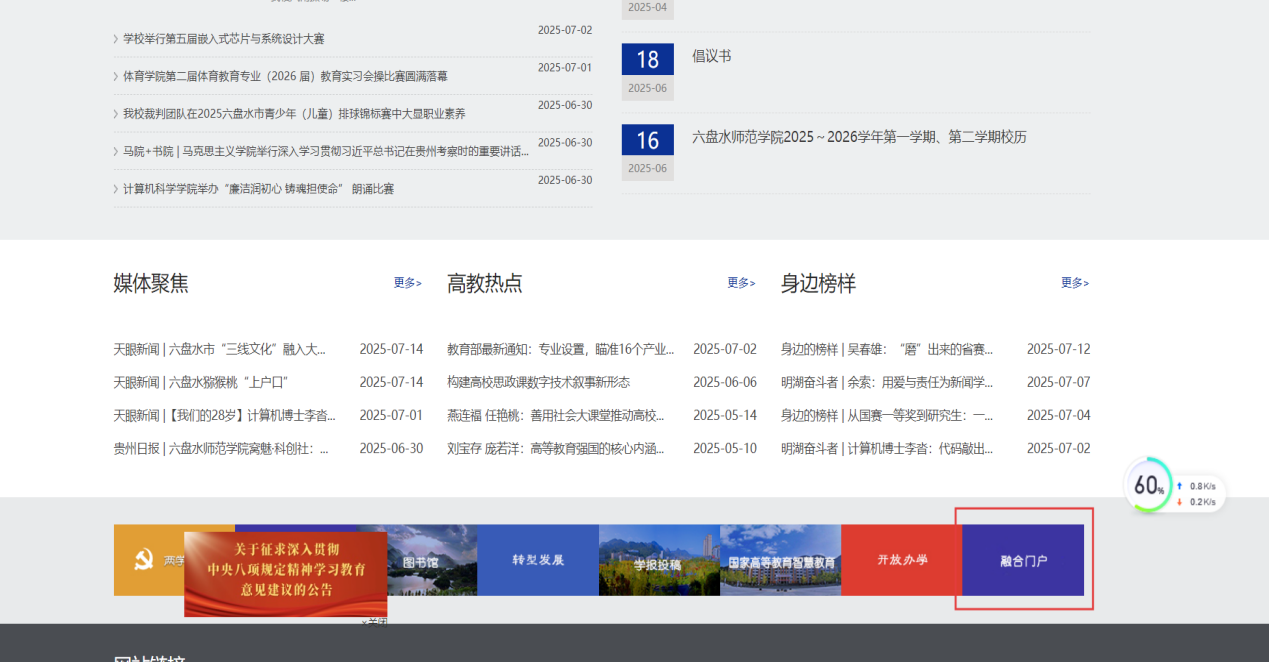Click the 融合门户 portal tile
Image resolution: width=1269 pixels, height=662 pixels.
(1022, 560)
